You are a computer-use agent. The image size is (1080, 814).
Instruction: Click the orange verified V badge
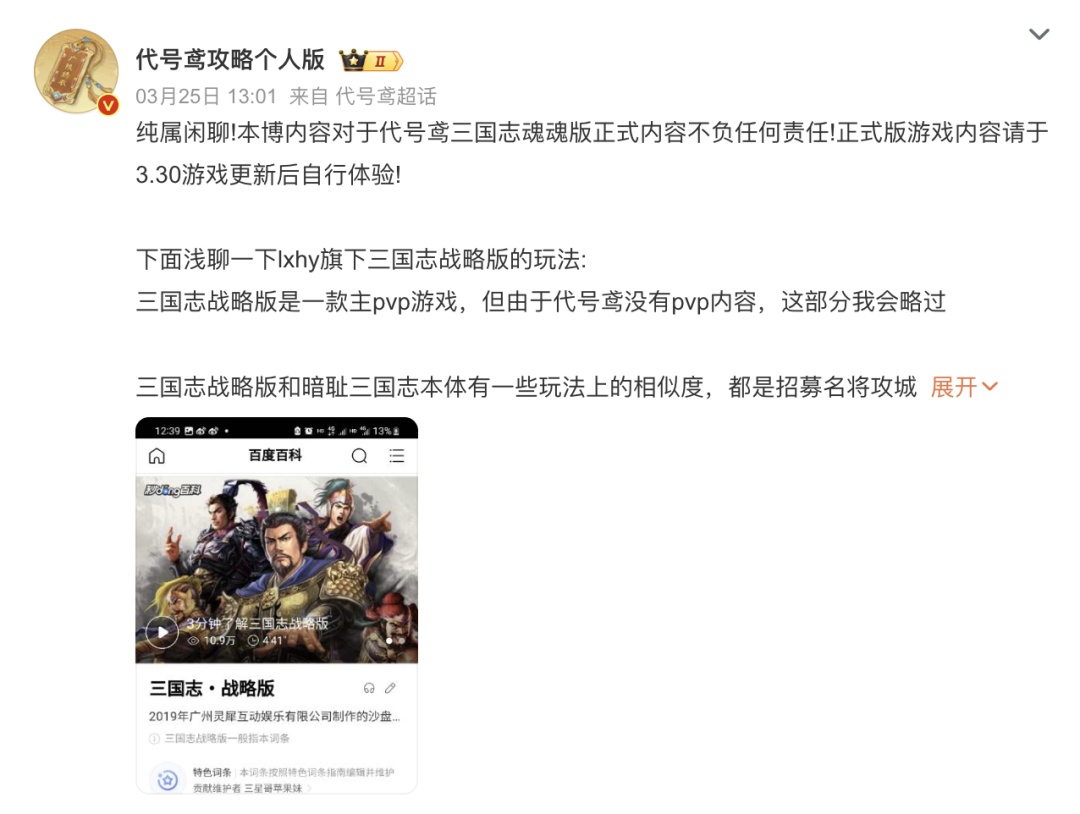coord(108,105)
